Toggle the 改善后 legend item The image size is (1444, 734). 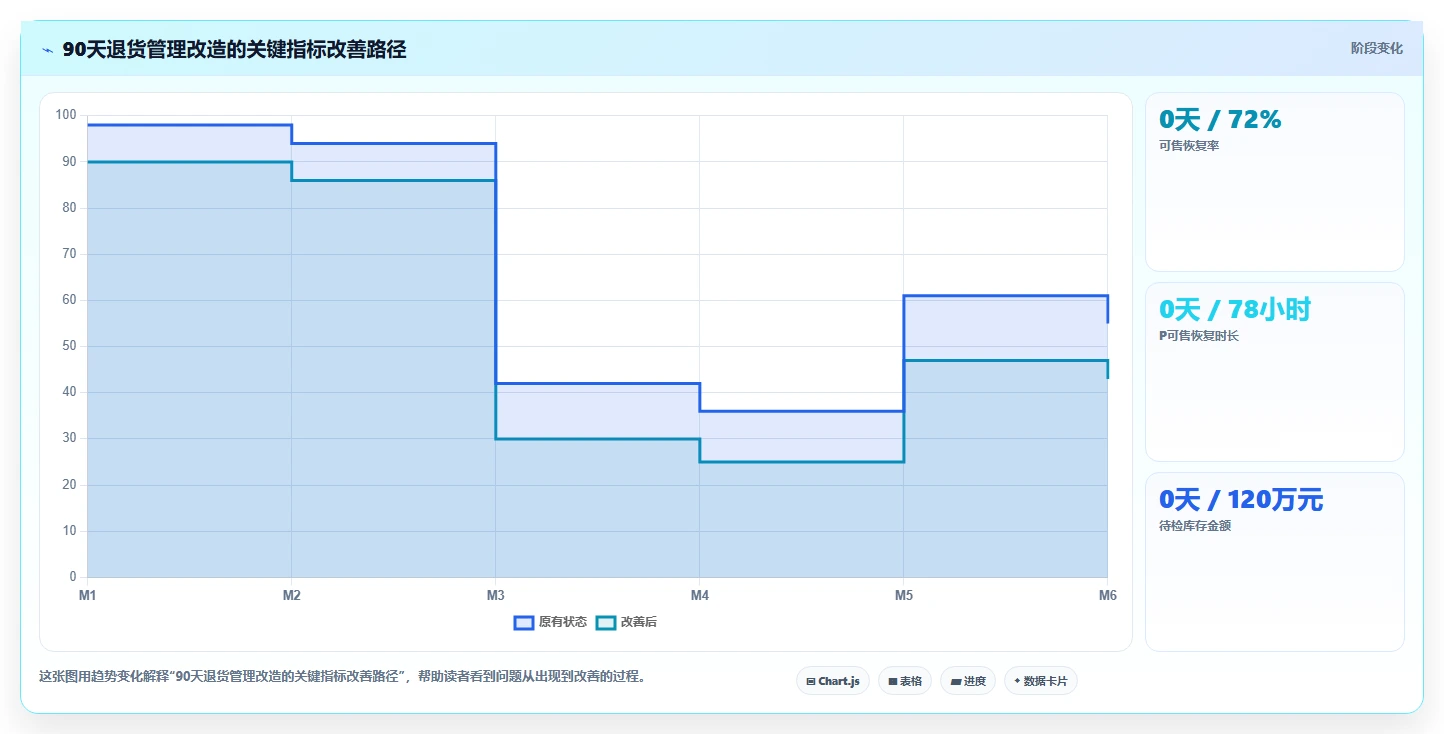coord(627,622)
